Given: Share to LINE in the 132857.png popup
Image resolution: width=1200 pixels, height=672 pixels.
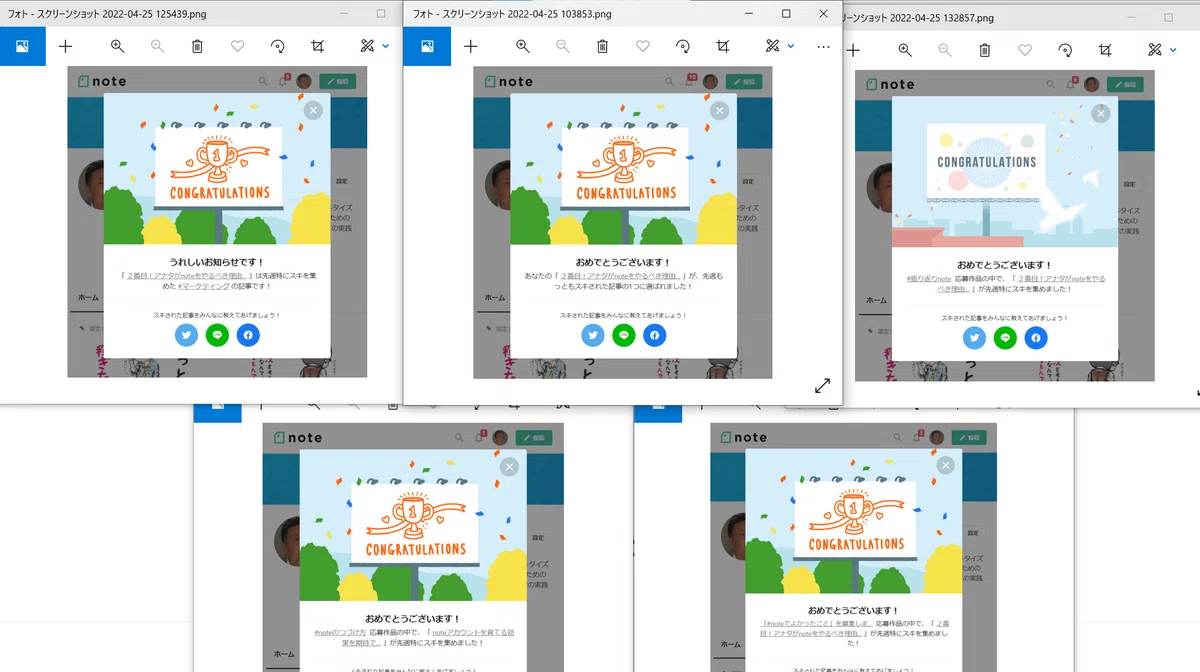Looking at the screenshot, I should [1005, 338].
